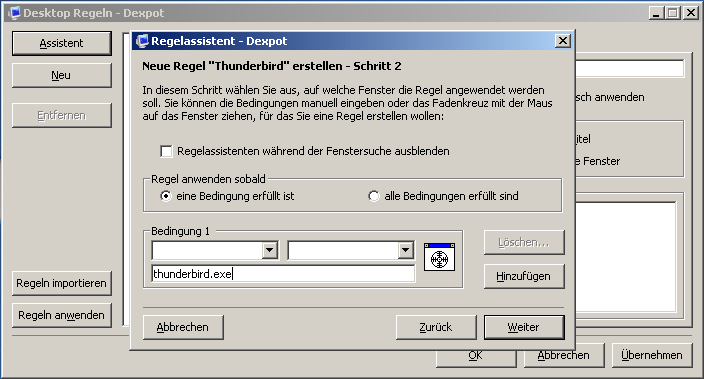Viewport: 704px width, 379px height.
Task: Maximize the Desktop Regeln window
Action: pos(673,13)
